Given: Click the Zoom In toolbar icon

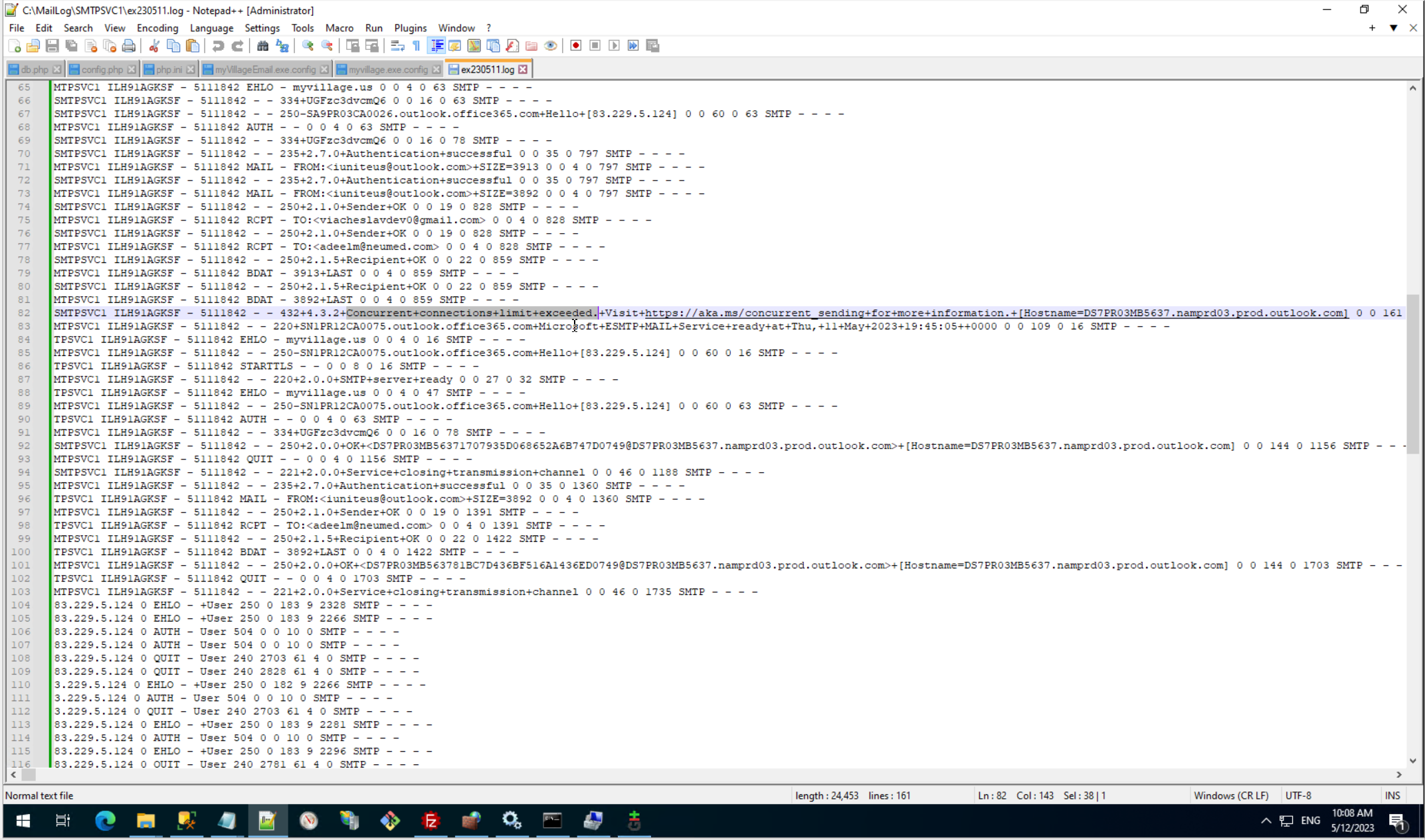Looking at the screenshot, I should (308, 46).
